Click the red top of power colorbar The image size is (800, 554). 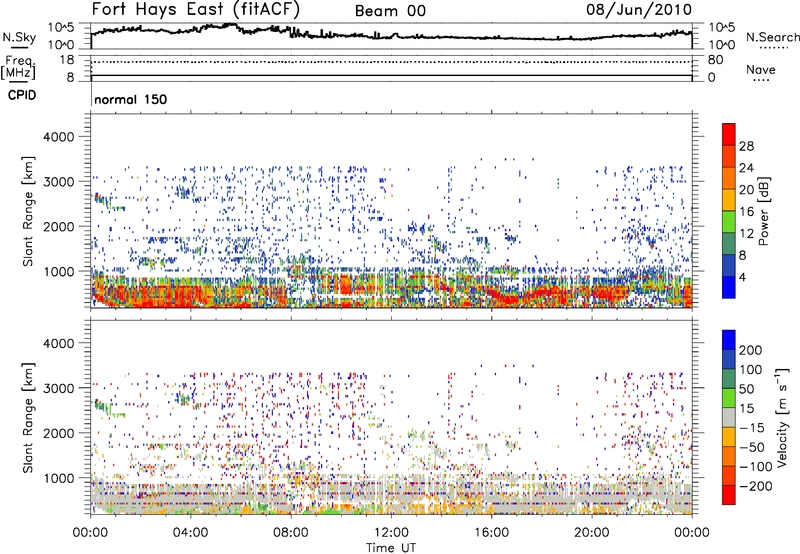point(729,134)
